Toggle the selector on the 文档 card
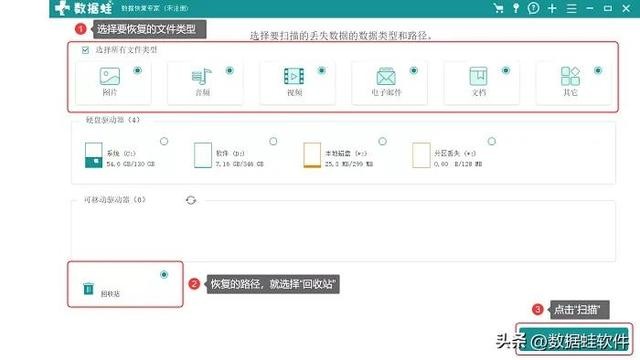Image resolution: width=640 pixels, height=360 pixels. (x=506, y=71)
